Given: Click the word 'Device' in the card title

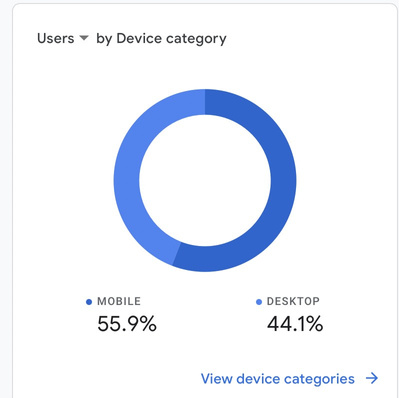Looking at the screenshot, I should pyautogui.click(x=139, y=38).
